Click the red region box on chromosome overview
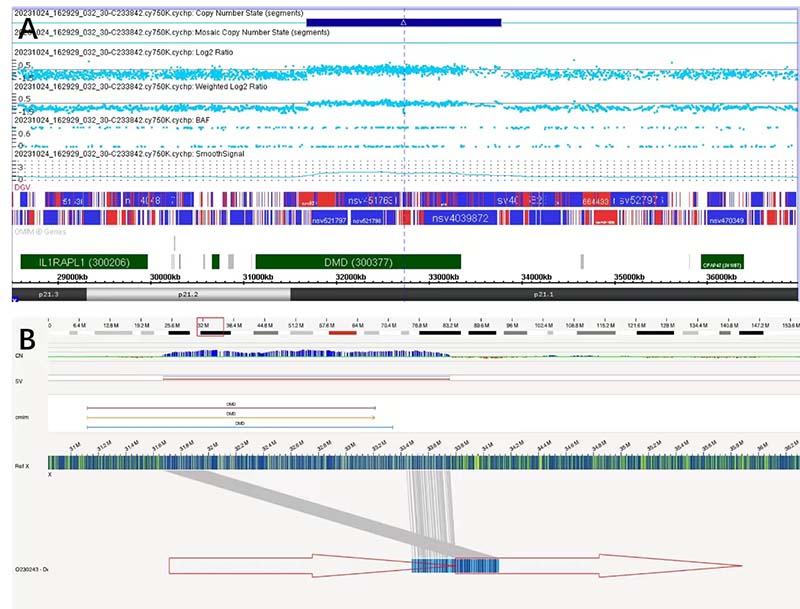Viewport: 800px width, 609px height. [210, 327]
